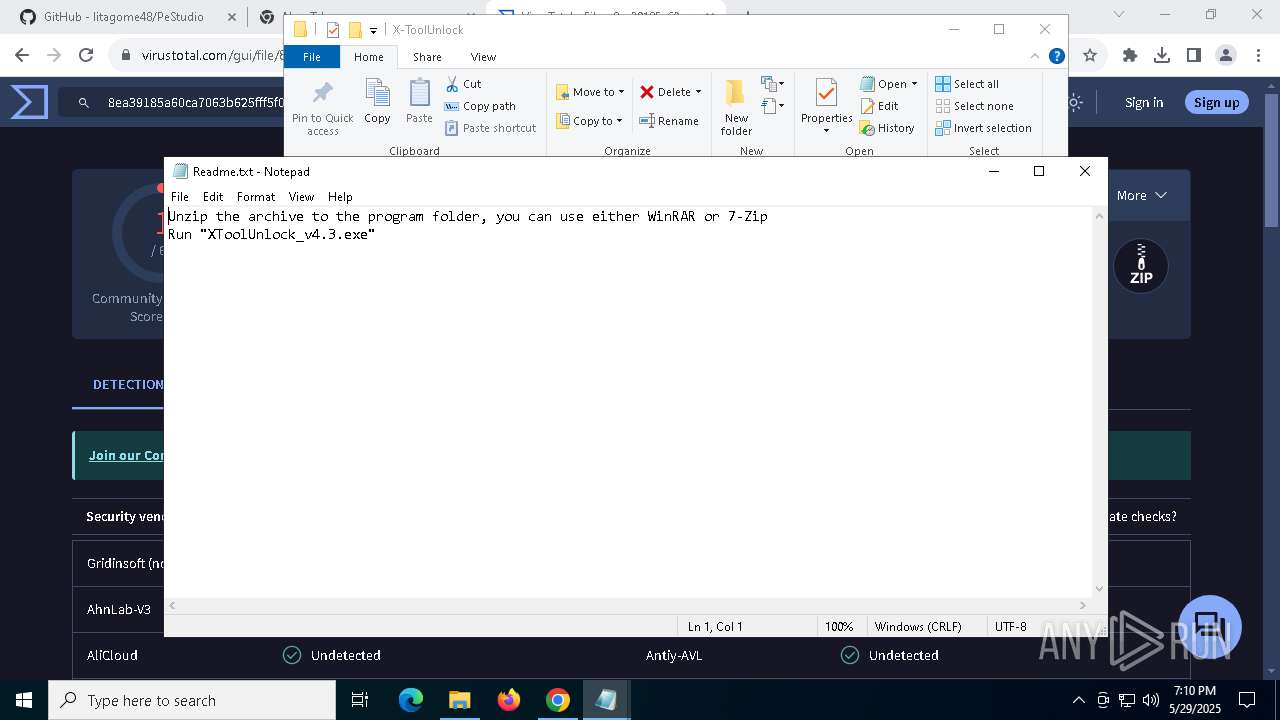
Task: Reload the Chrome page
Action: tap(86, 55)
